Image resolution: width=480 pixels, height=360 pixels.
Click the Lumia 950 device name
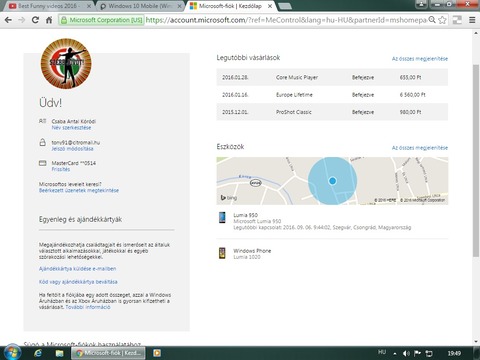click(x=245, y=215)
